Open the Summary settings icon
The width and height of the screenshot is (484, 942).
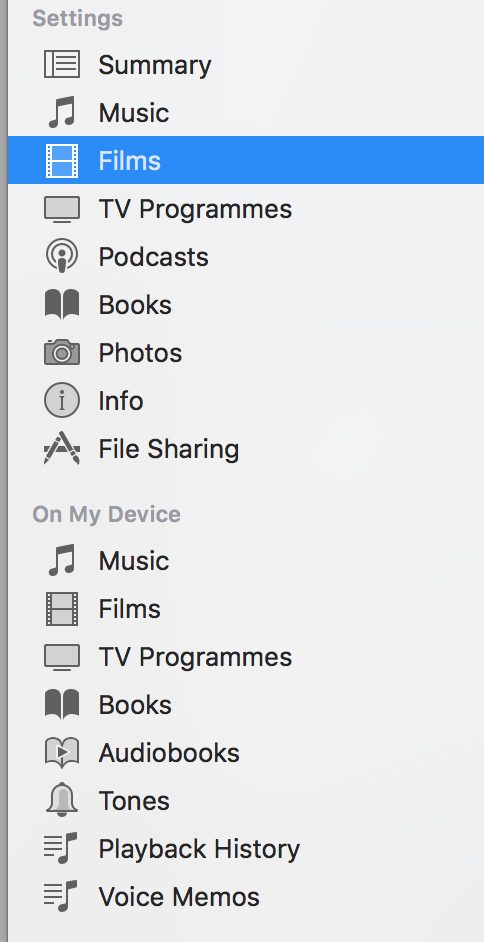tap(62, 64)
